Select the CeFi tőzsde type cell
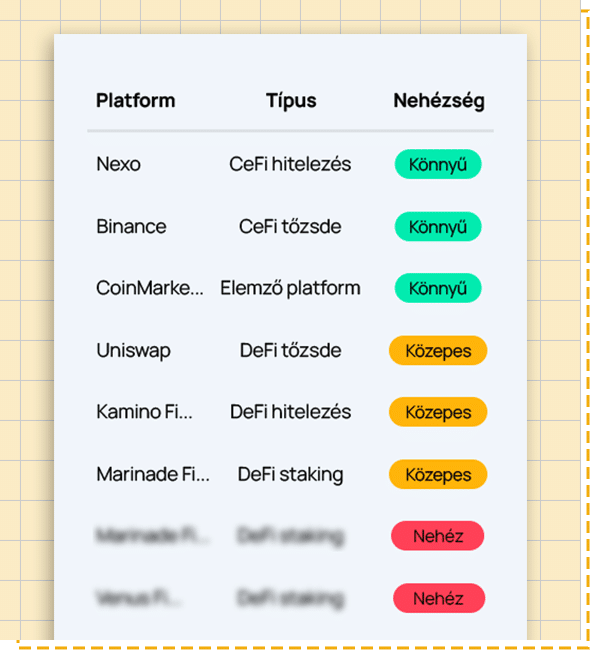 (290, 226)
